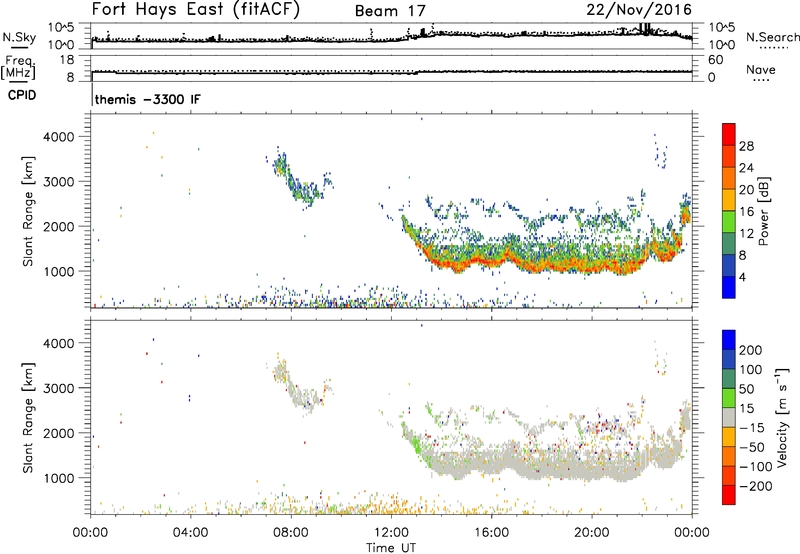Click the '200' velocity colorbar tick
This screenshot has height=554, width=800.
pyautogui.click(x=751, y=350)
